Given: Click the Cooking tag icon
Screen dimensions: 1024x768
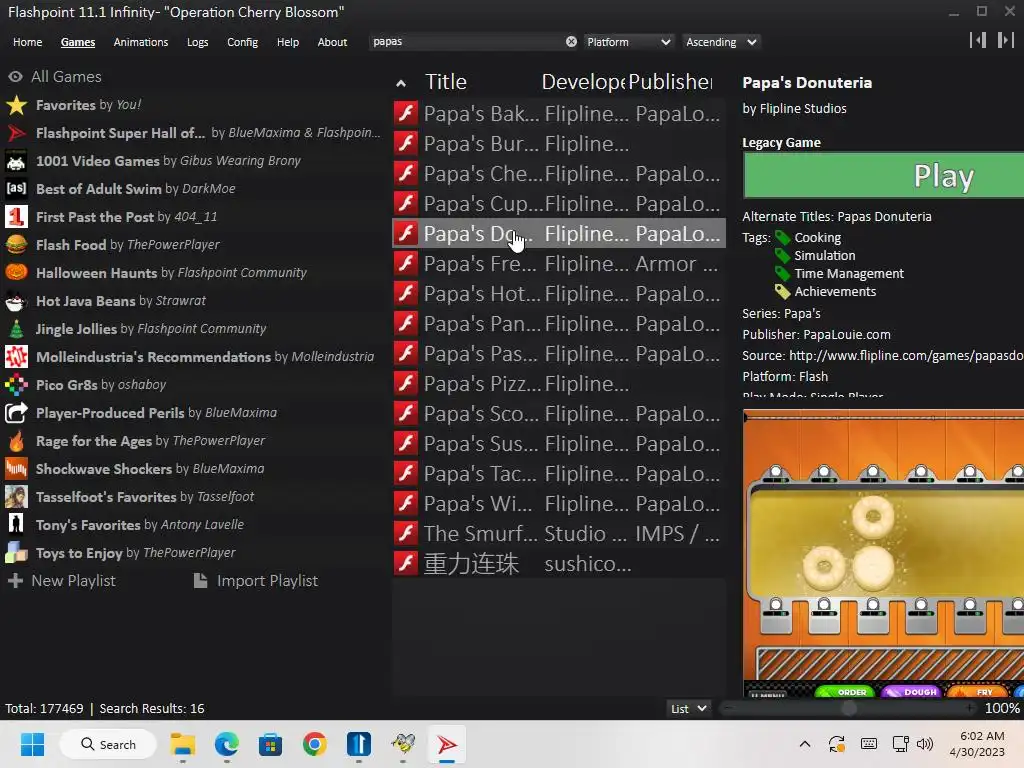Looking at the screenshot, I should (x=782, y=238).
